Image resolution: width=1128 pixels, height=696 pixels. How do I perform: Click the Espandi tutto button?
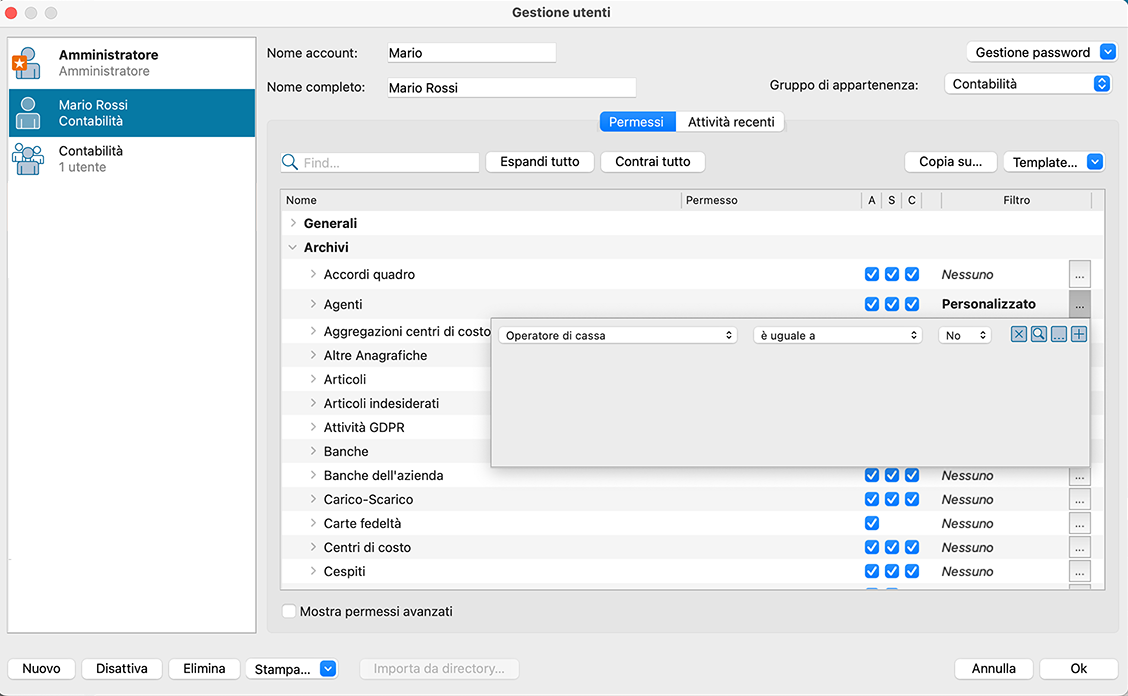point(540,162)
